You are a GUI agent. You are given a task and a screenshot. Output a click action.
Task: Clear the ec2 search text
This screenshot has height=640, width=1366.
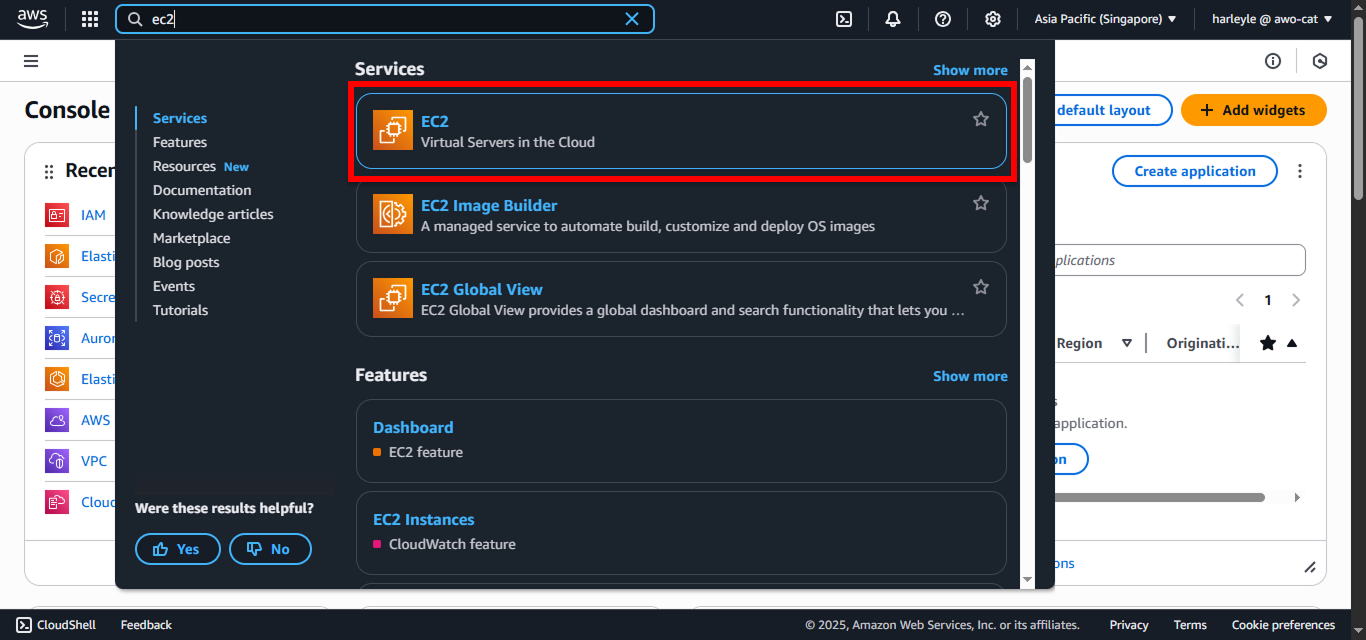632,19
